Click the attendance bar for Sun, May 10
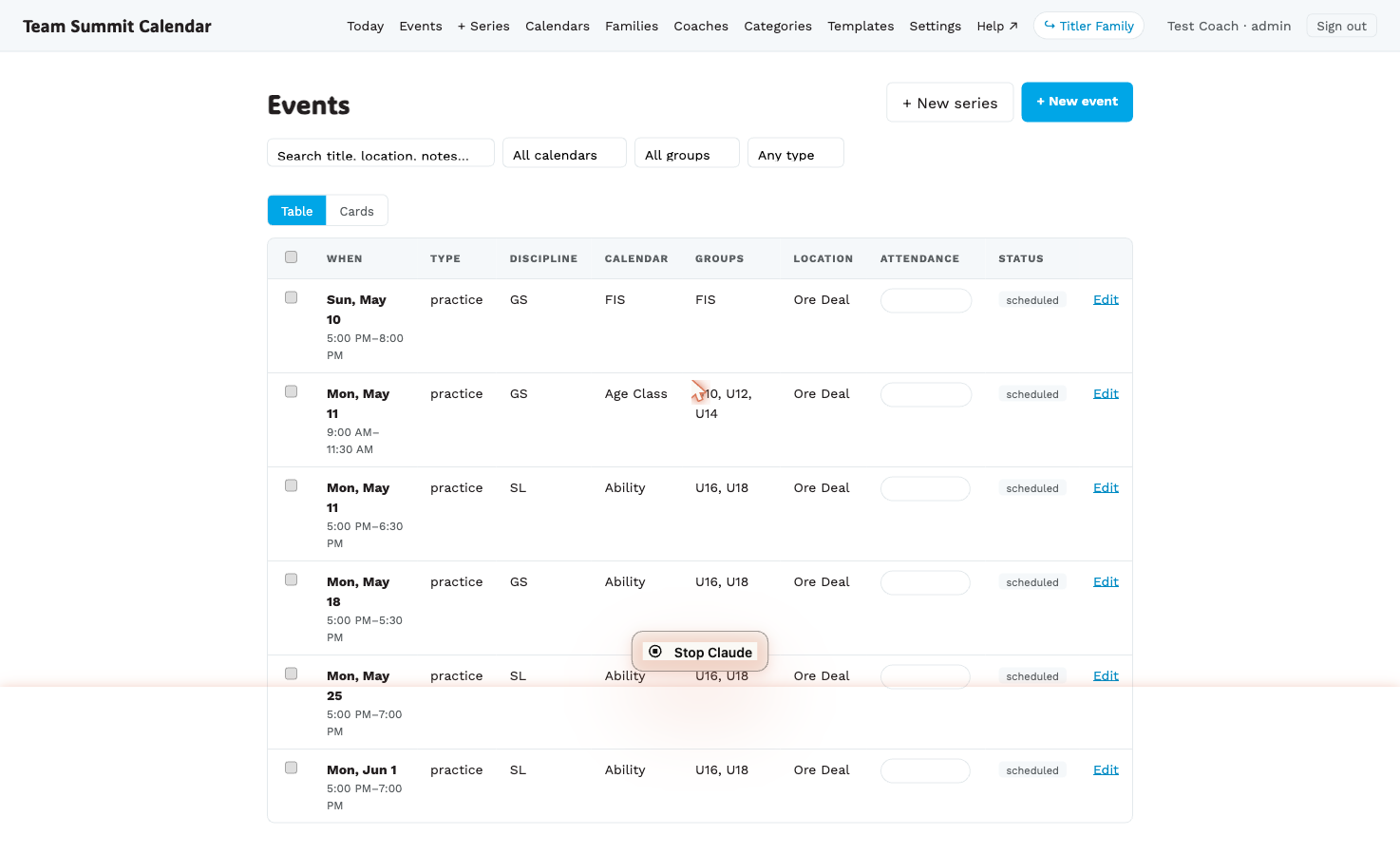 (x=926, y=300)
